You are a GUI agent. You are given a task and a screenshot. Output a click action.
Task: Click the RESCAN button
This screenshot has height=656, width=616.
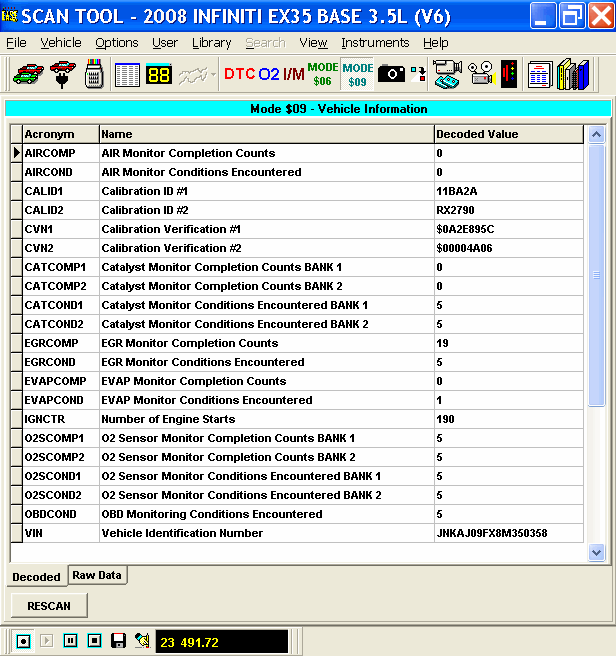49,605
